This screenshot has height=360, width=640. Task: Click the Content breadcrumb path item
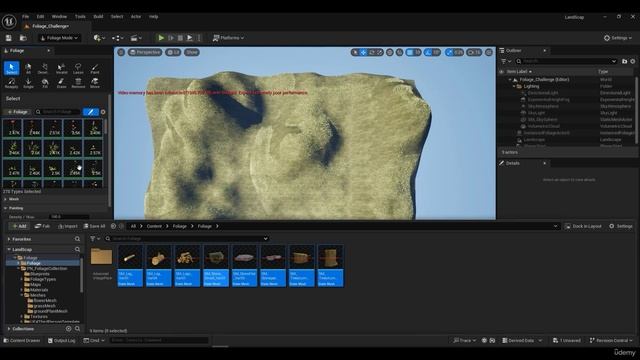pos(154,226)
